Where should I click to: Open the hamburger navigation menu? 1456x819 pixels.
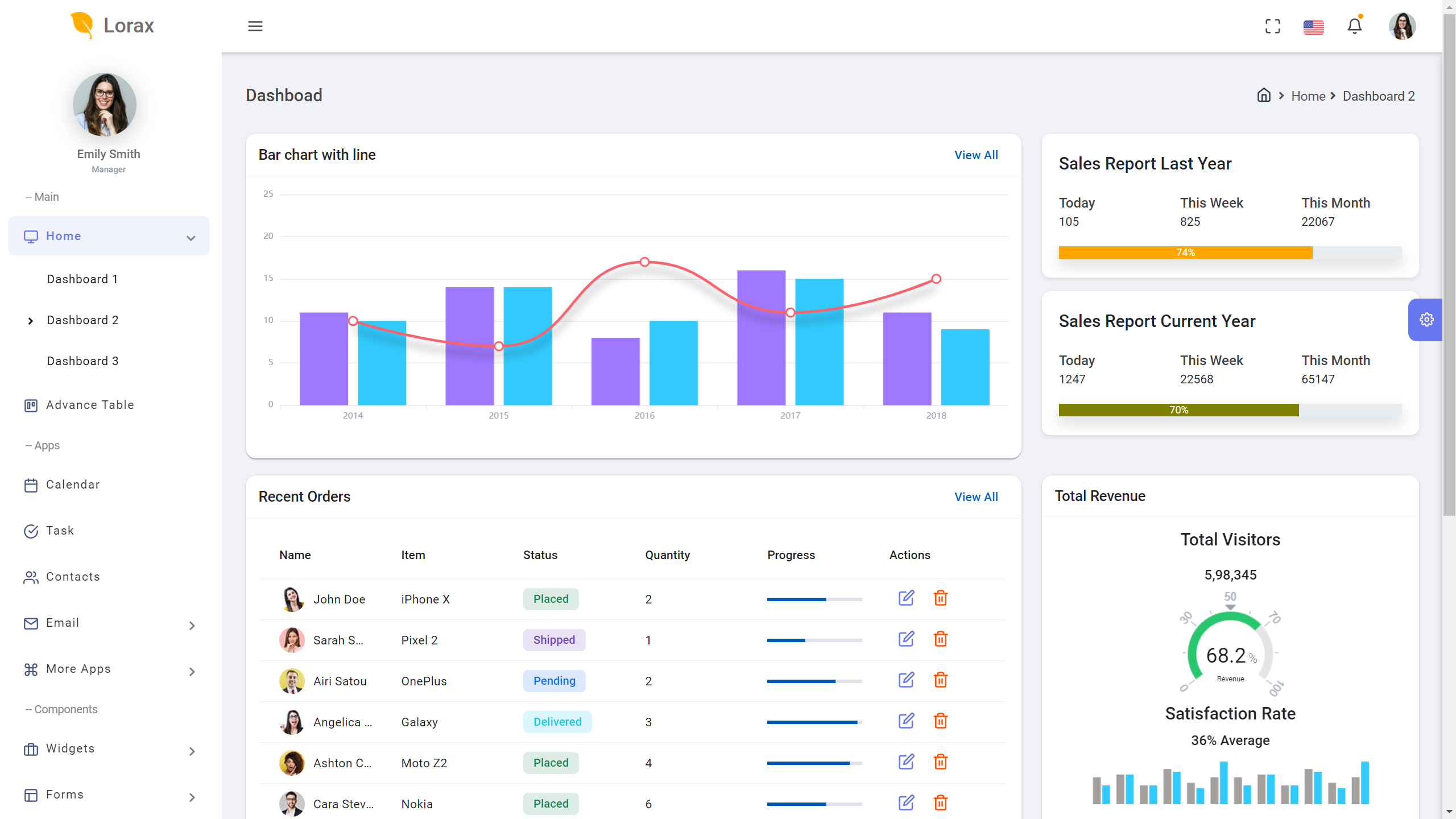[255, 26]
